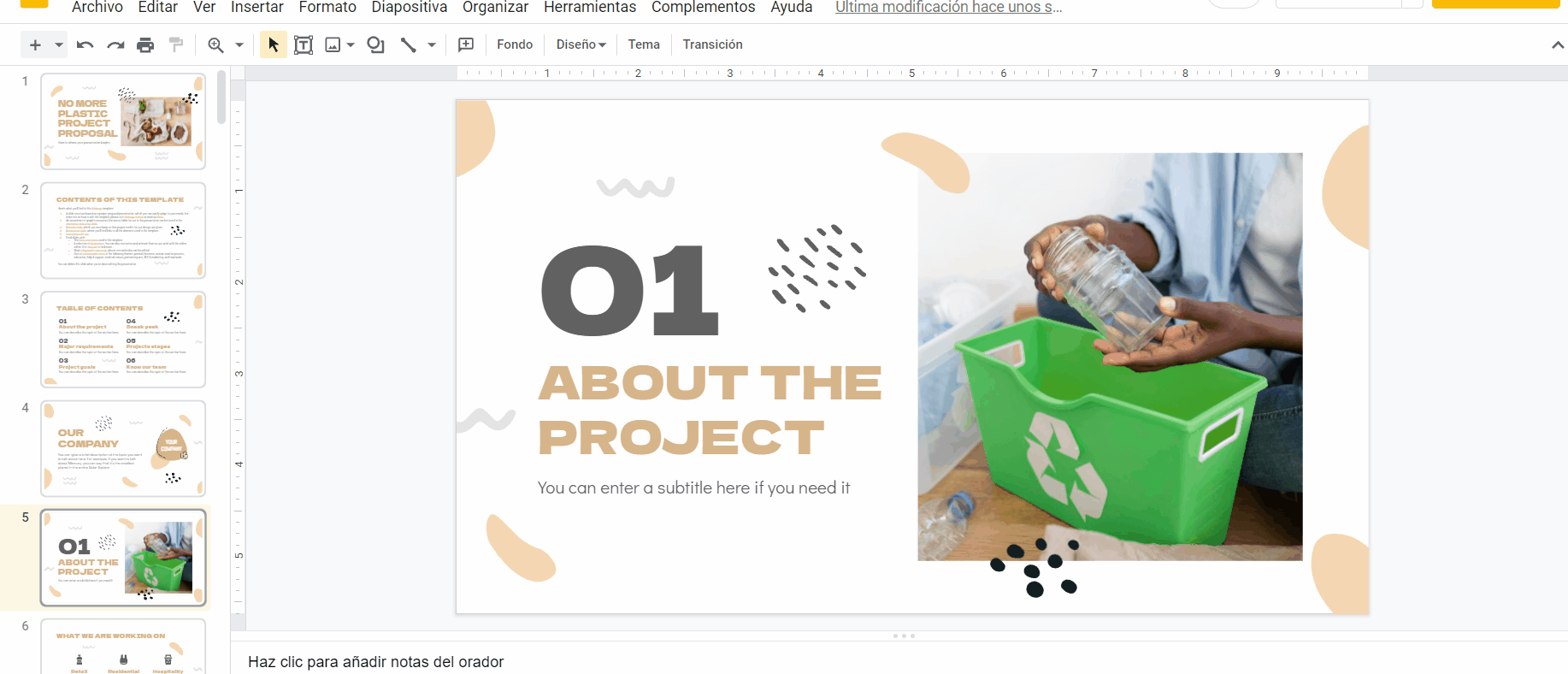Click the zoom magnifier tool
1568x674 pixels.
click(215, 44)
